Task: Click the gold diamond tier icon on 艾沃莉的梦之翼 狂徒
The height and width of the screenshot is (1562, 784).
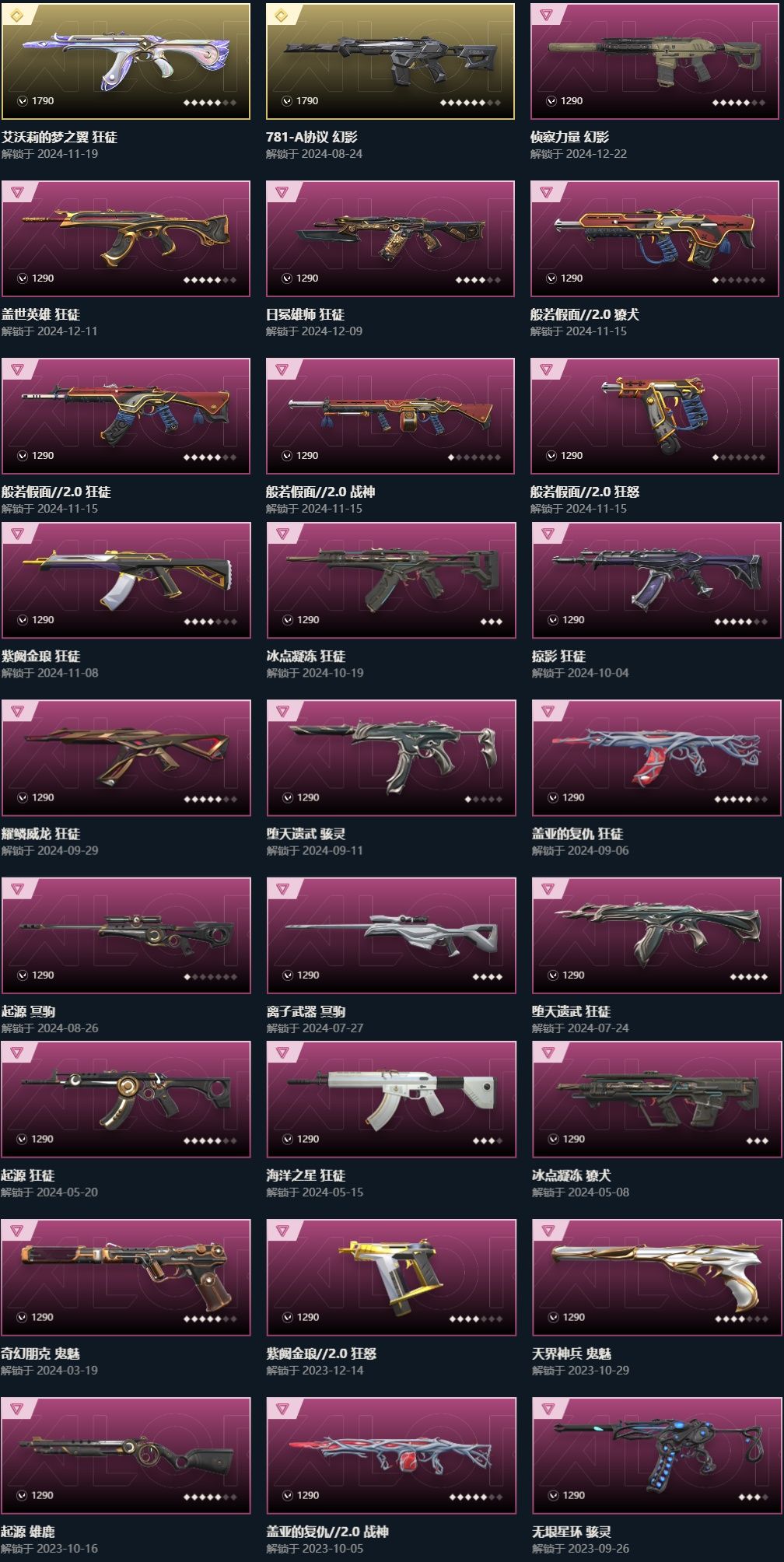Action: 18,15
